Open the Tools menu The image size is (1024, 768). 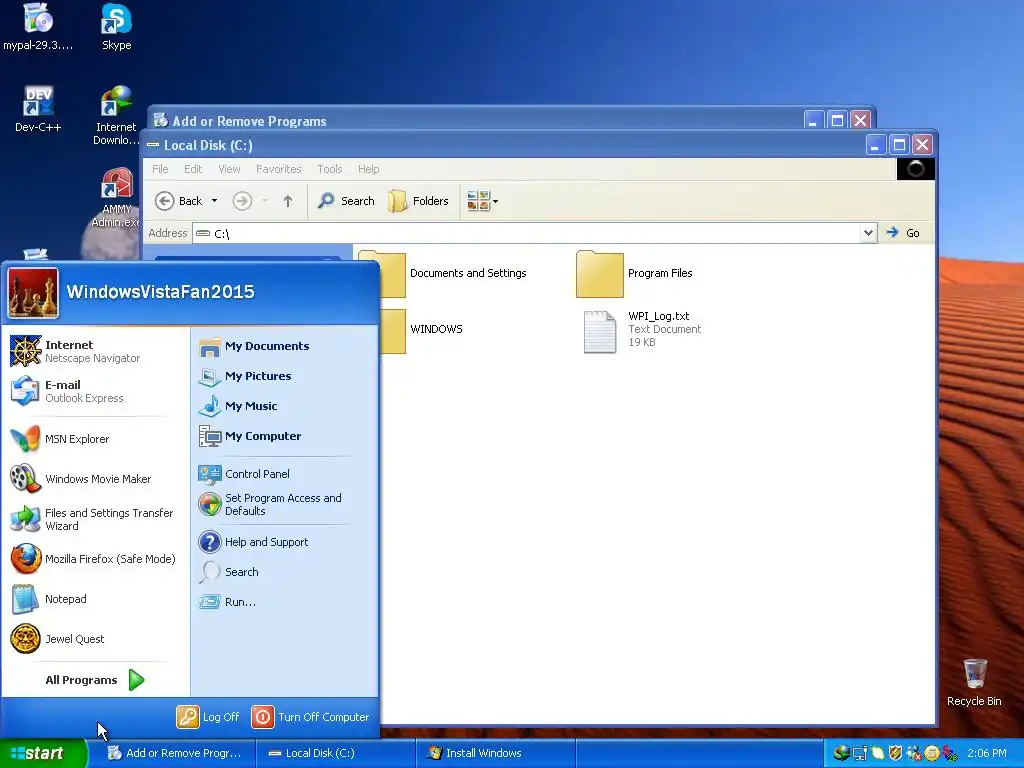(330, 169)
